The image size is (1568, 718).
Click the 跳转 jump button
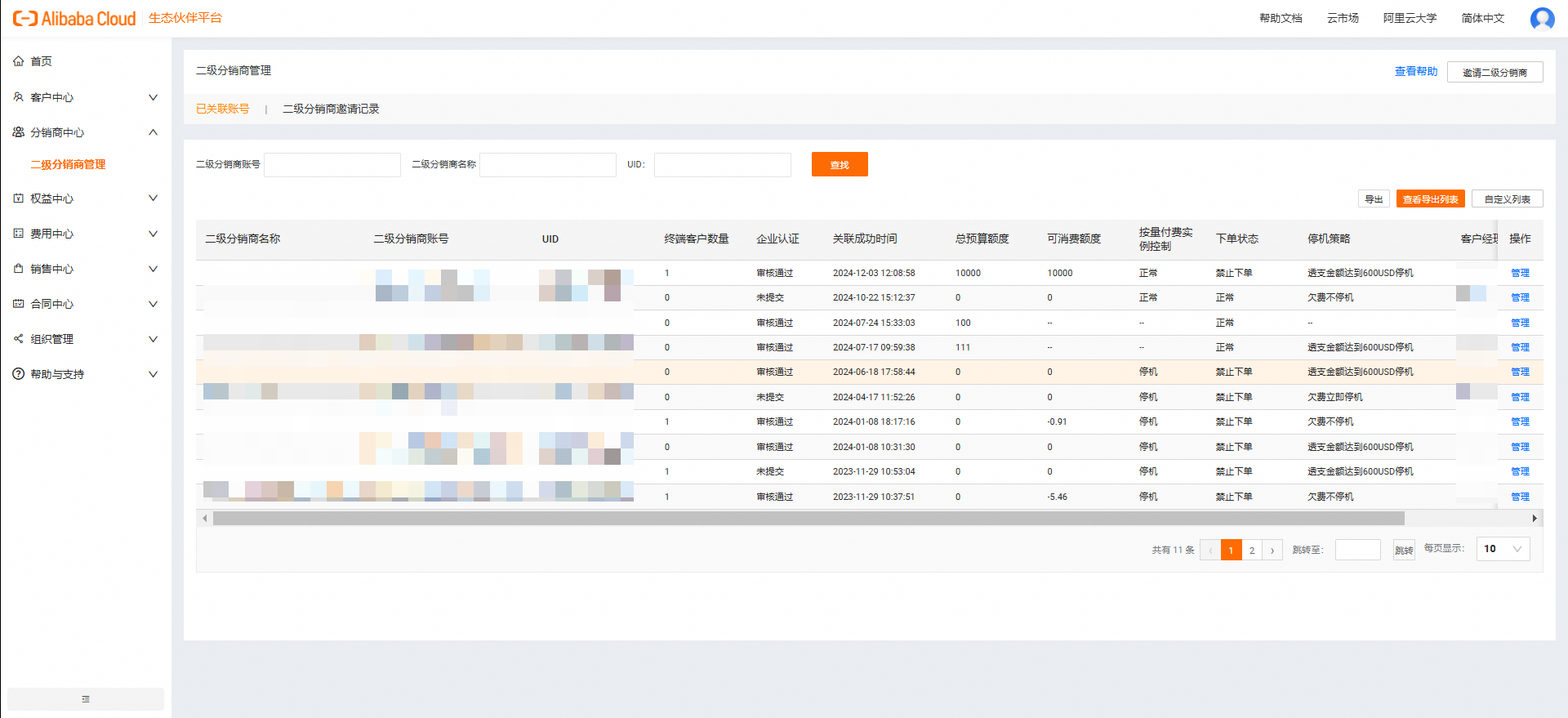tap(1404, 551)
